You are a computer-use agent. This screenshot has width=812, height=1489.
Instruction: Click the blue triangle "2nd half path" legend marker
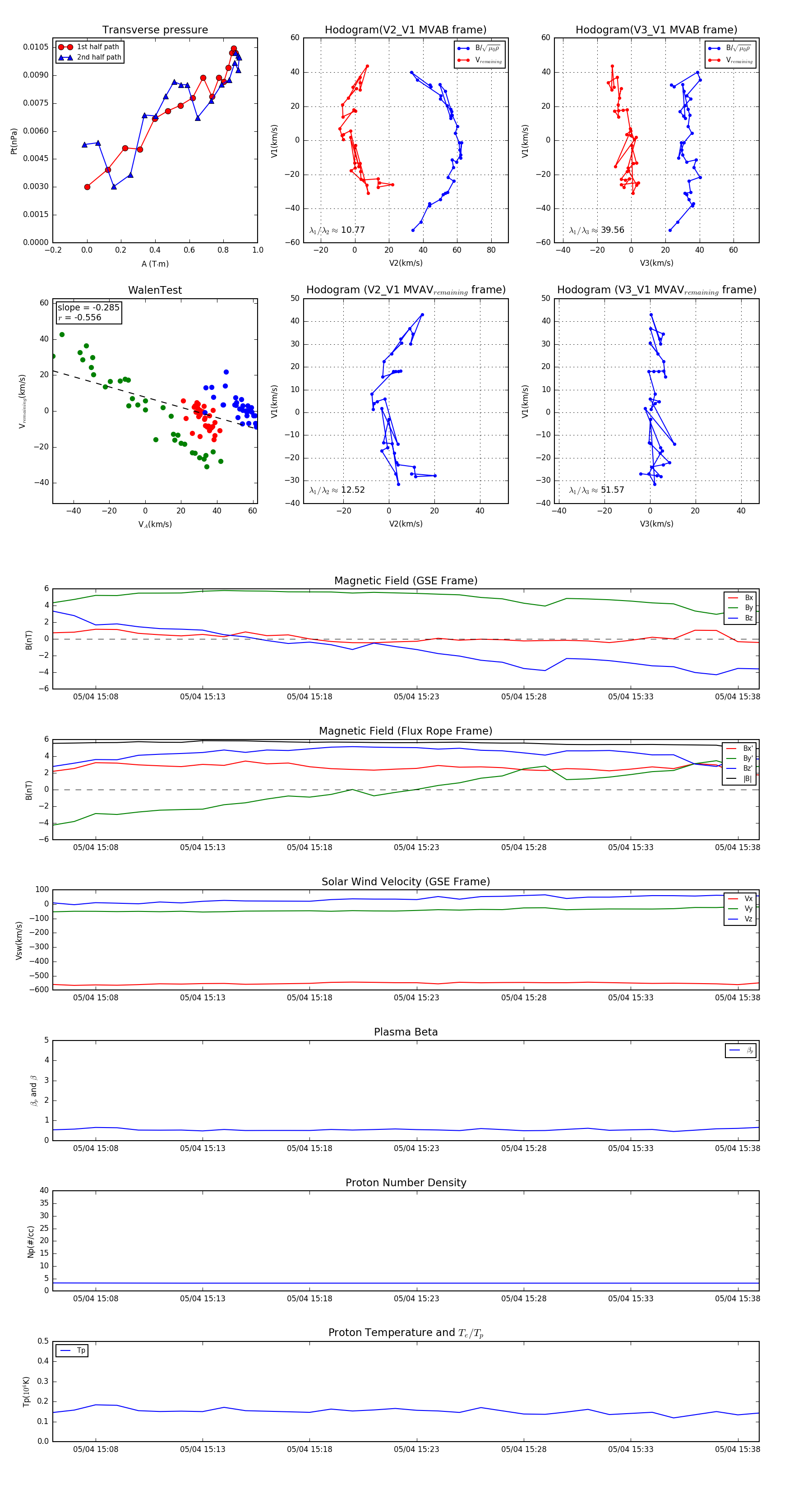click(65, 57)
